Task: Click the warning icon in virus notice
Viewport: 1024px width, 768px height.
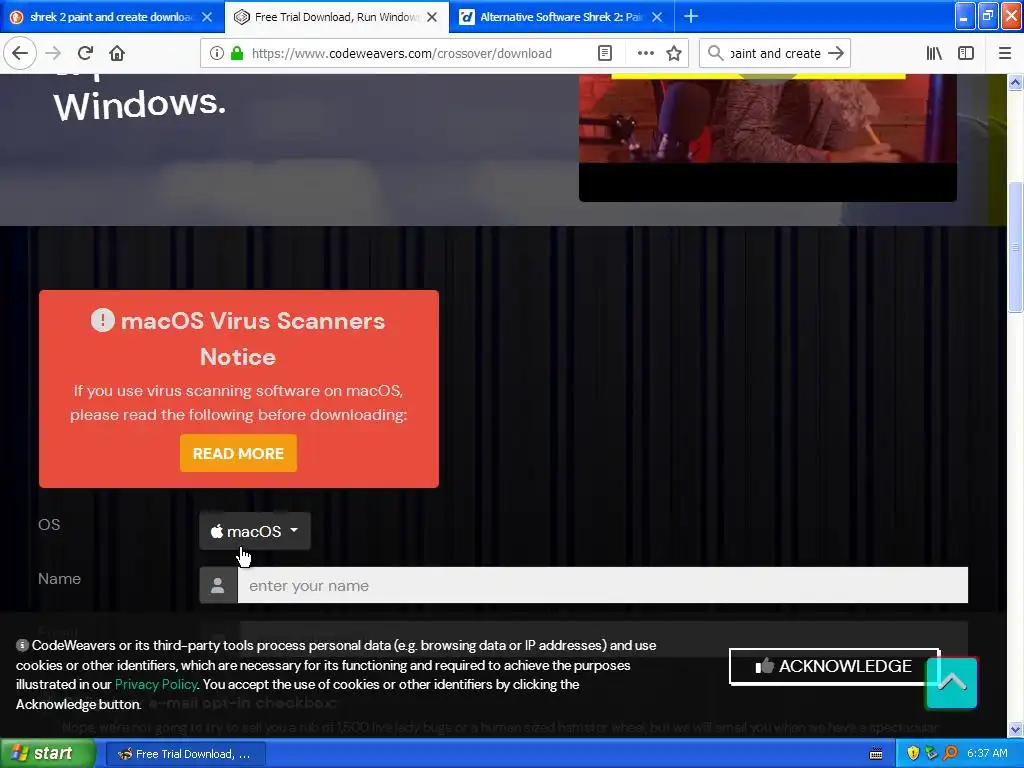Action: pos(103,320)
